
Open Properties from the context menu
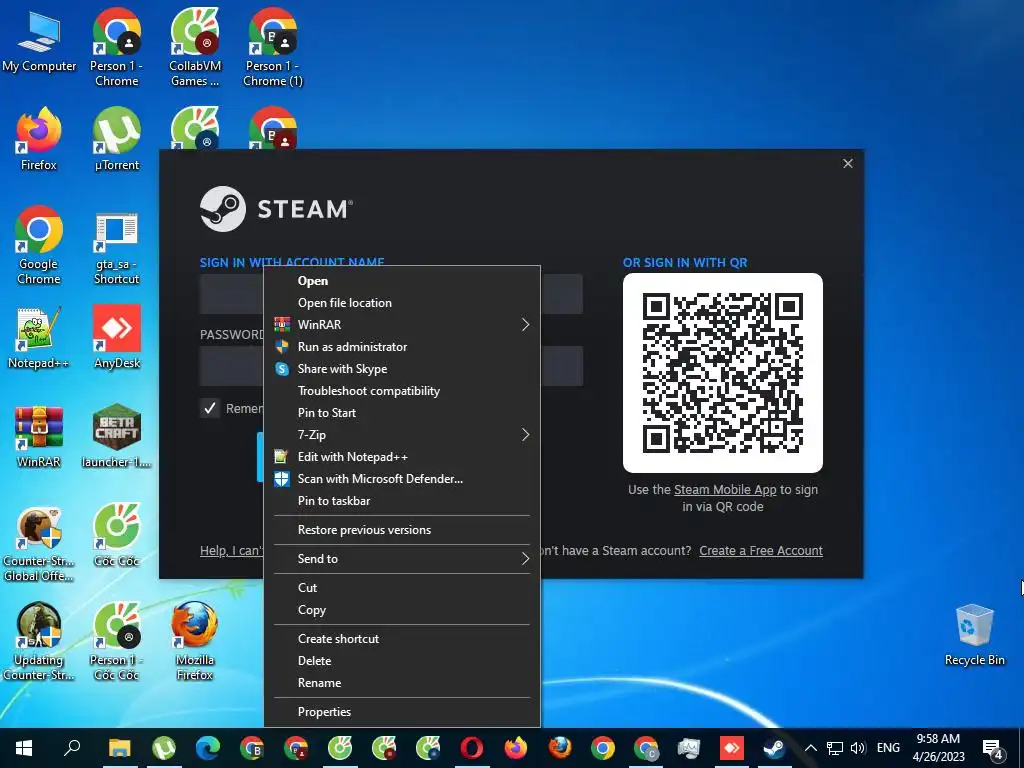coord(402,712)
